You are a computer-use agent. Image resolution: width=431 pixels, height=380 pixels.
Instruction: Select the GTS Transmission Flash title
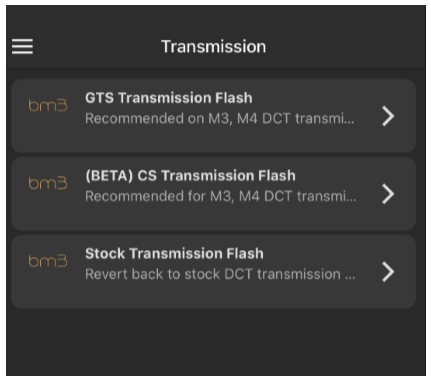click(x=169, y=98)
